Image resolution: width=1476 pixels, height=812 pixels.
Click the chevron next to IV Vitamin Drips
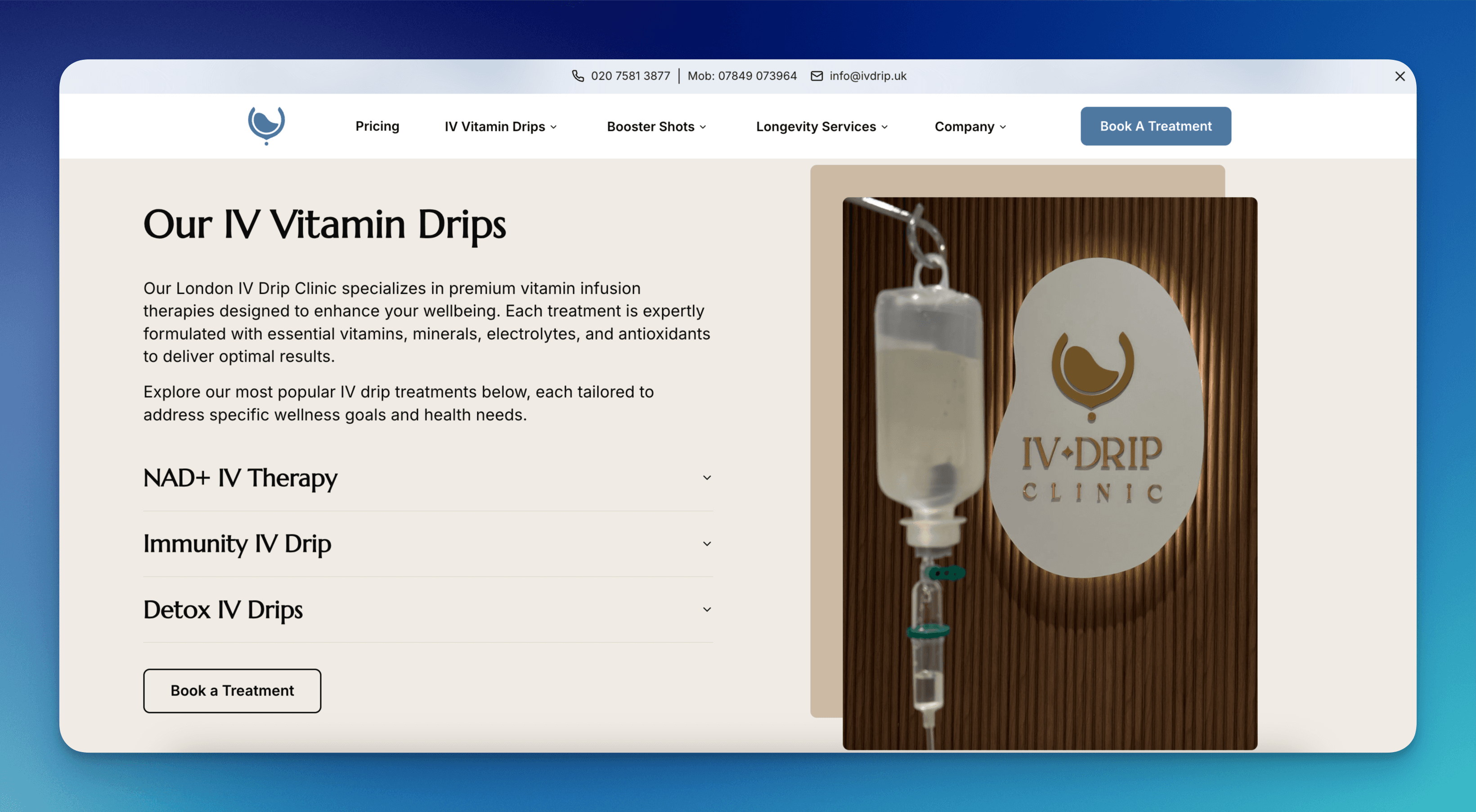tap(553, 127)
